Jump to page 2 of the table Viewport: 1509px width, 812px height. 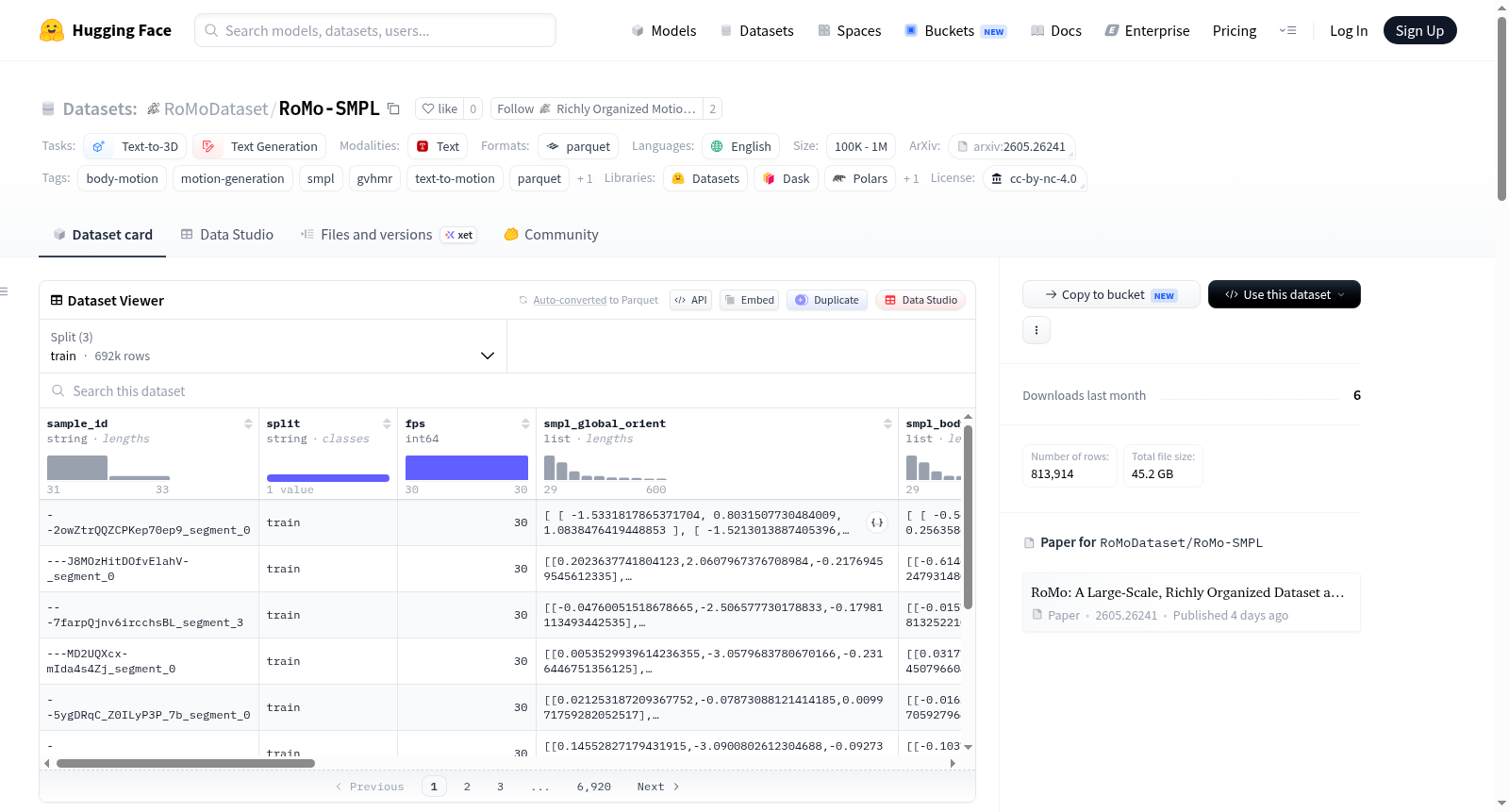coord(467,787)
